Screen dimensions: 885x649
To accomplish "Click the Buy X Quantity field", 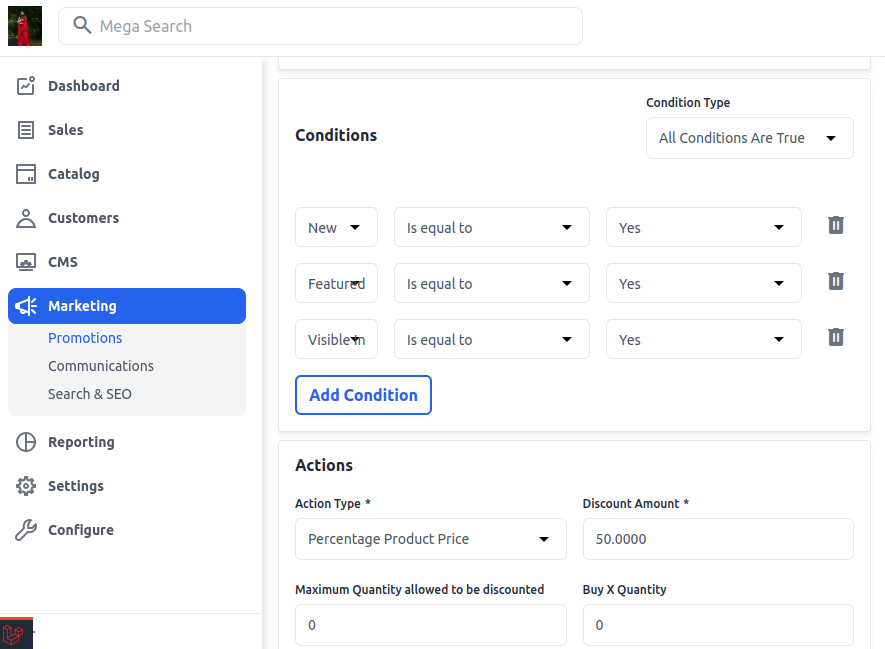I will pos(718,625).
